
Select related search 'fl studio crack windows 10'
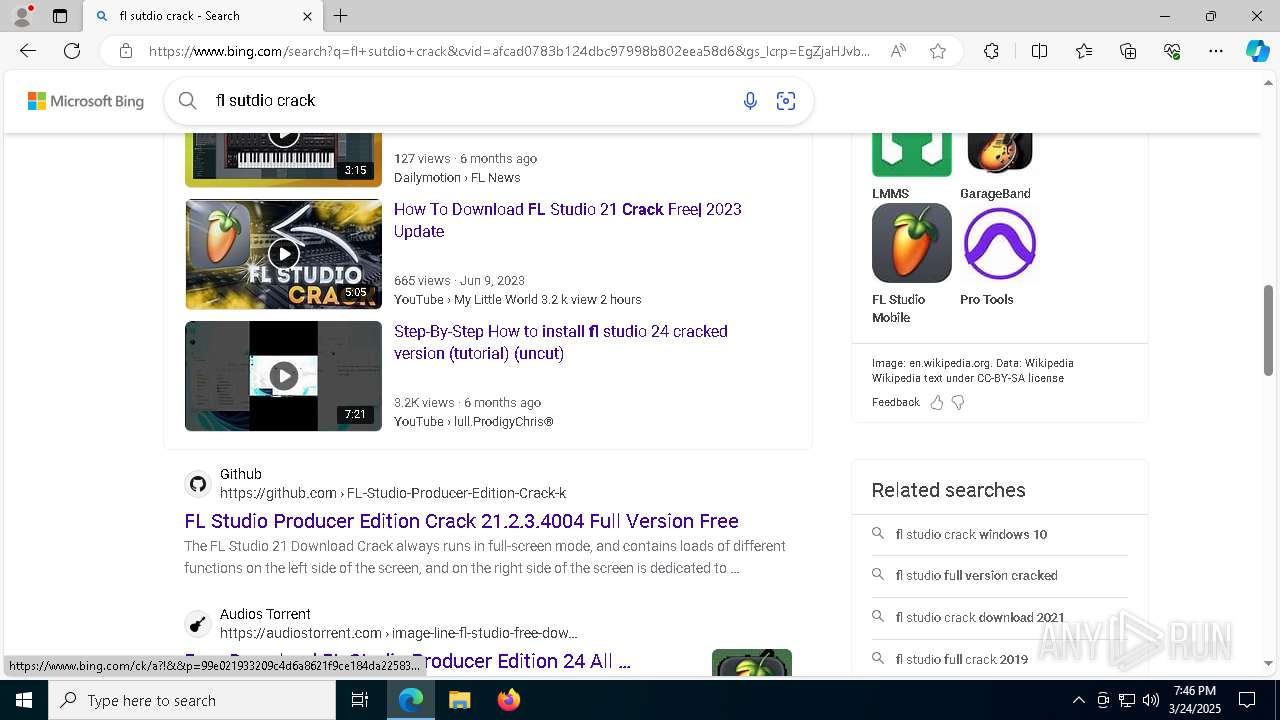tap(971, 534)
